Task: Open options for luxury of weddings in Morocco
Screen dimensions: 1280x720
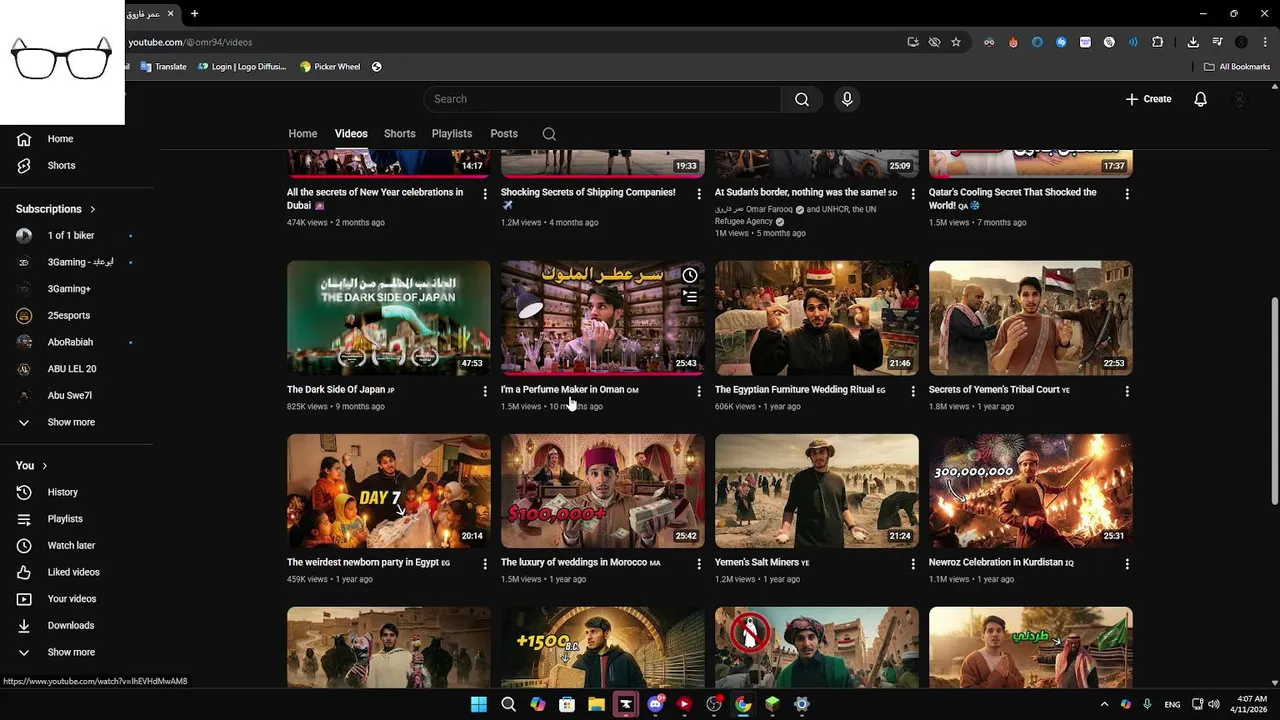Action: 699,564
